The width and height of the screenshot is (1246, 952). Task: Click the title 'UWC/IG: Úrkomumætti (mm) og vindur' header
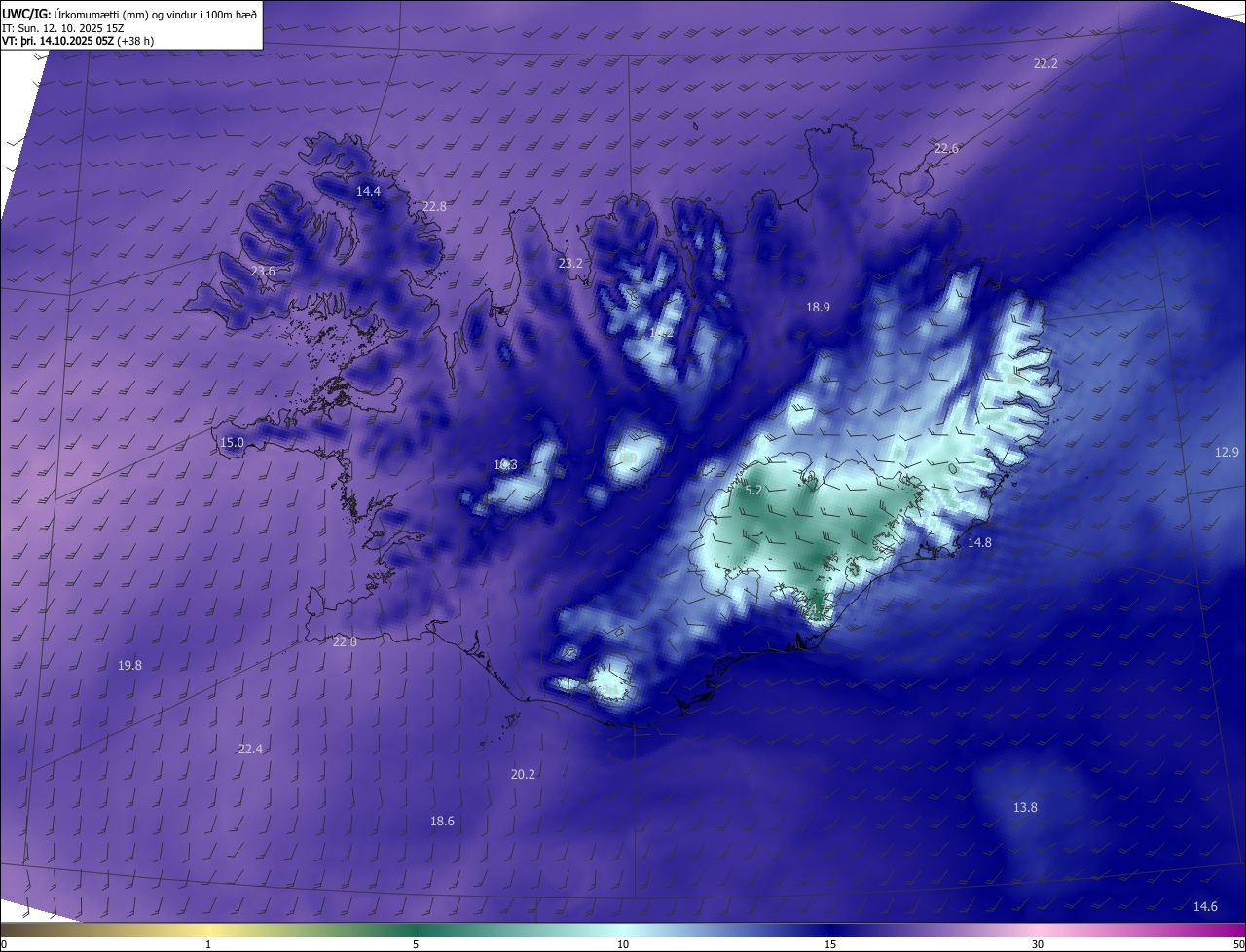129,14
